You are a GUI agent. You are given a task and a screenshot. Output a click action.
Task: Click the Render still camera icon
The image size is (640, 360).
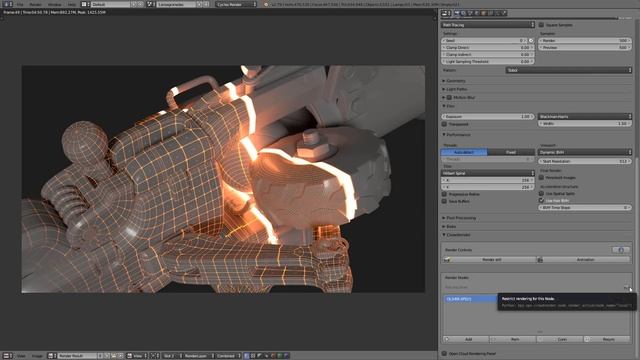(x=447, y=260)
